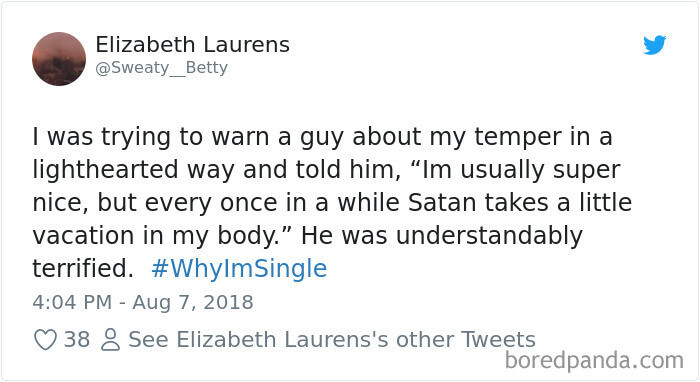Click the 4:04 PM time in the timestamp
700x382 pixels.
pos(72,302)
